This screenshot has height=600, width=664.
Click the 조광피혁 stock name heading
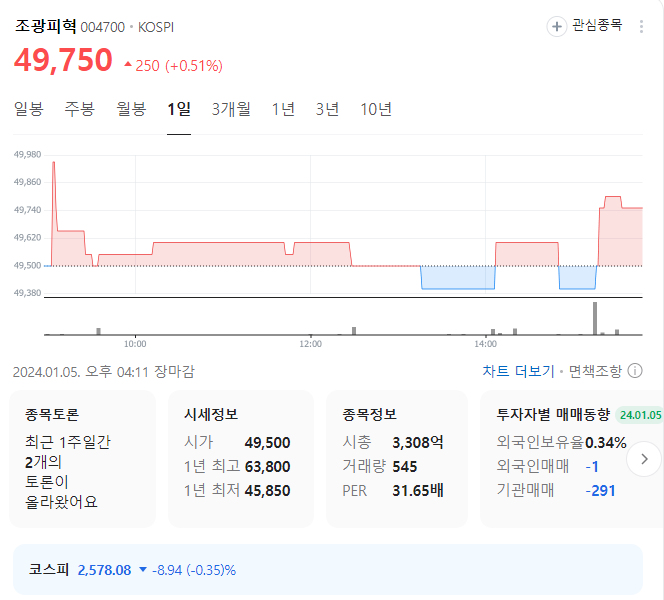coord(46,26)
